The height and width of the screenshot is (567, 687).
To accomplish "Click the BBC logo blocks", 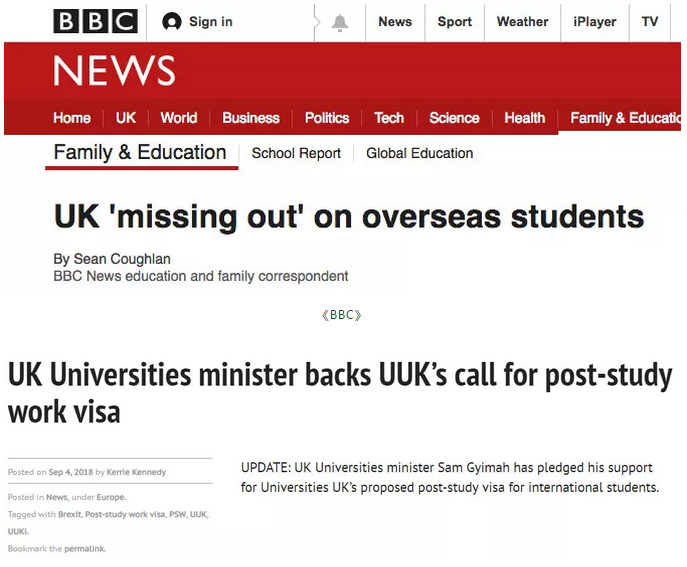I will coord(95,21).
